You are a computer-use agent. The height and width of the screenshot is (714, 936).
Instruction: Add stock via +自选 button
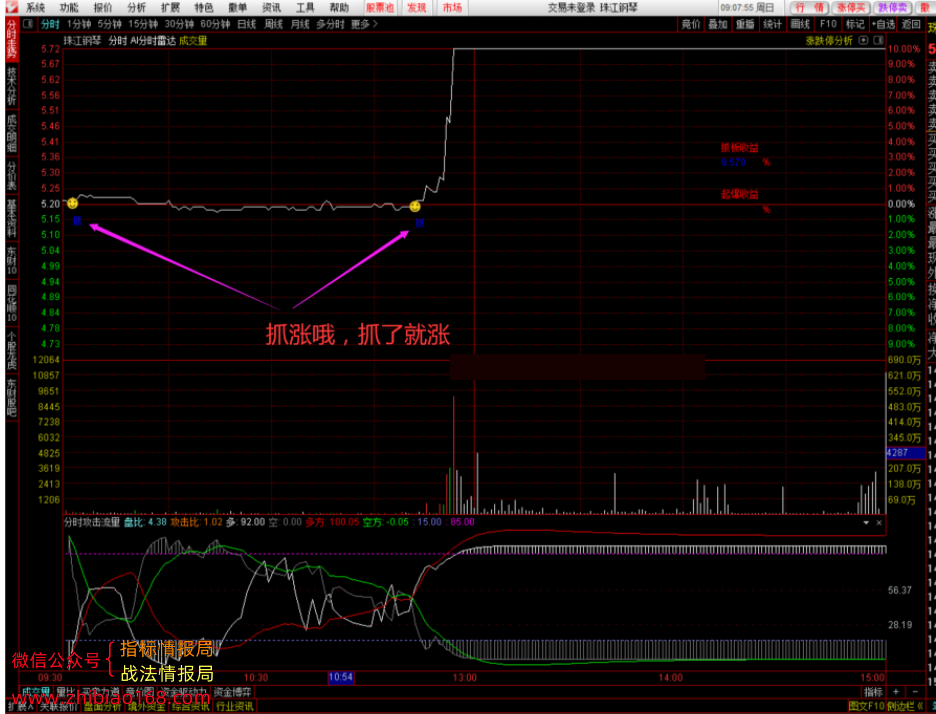pyautogui.click(x=883, y=24)
